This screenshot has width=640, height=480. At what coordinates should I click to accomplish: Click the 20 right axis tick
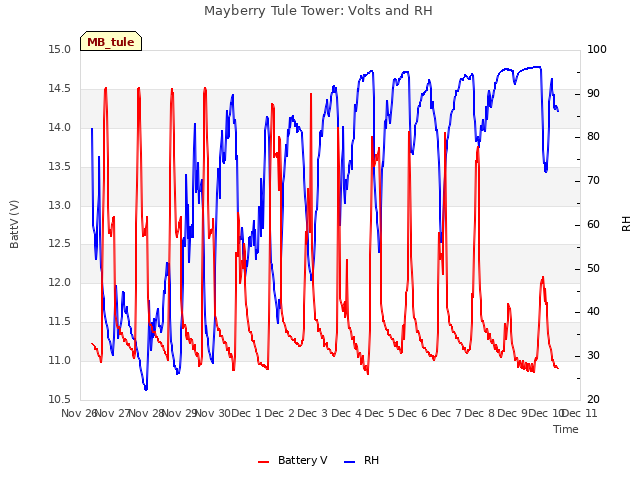point(593,399)
